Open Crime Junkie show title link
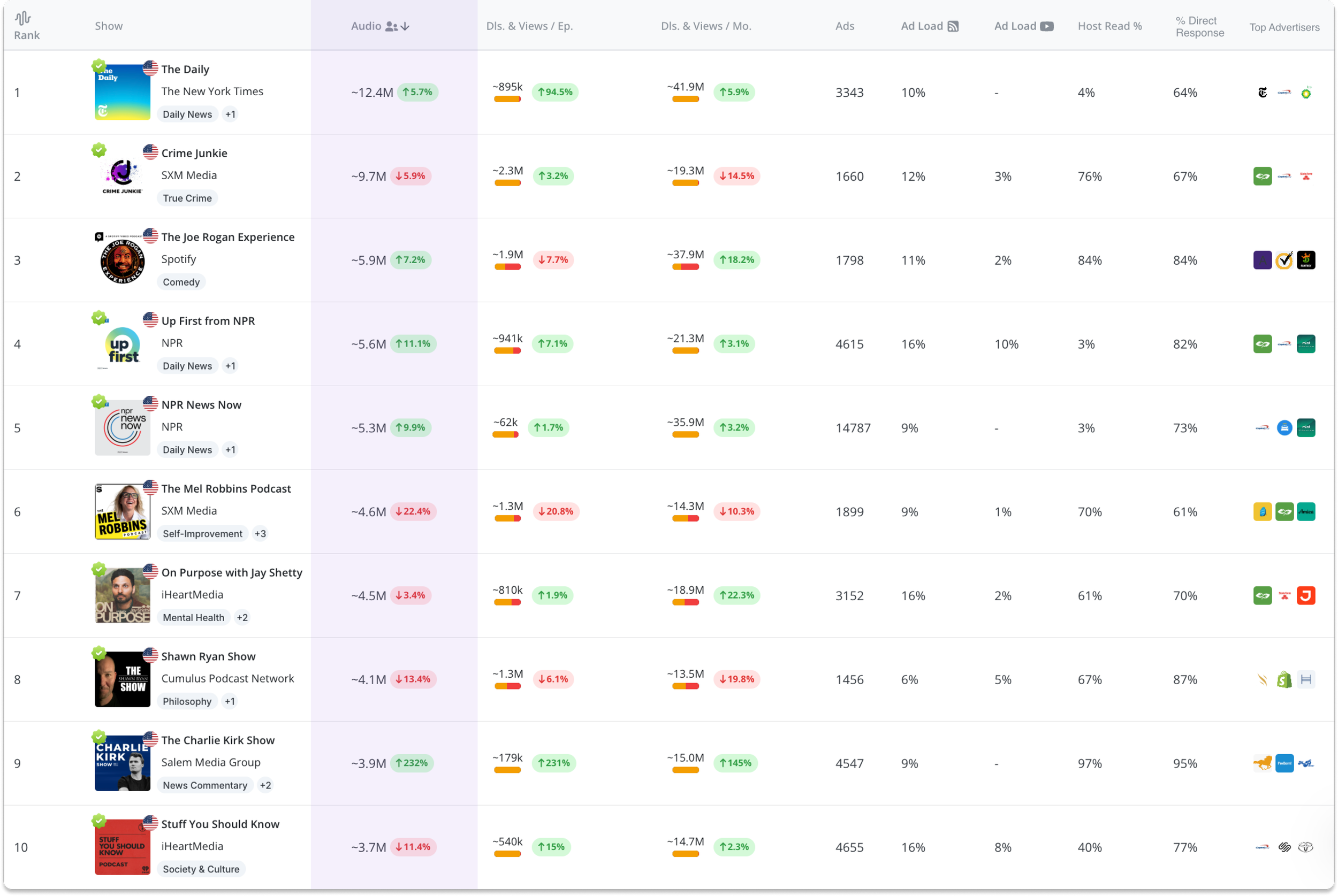 (x=194, y=153)
